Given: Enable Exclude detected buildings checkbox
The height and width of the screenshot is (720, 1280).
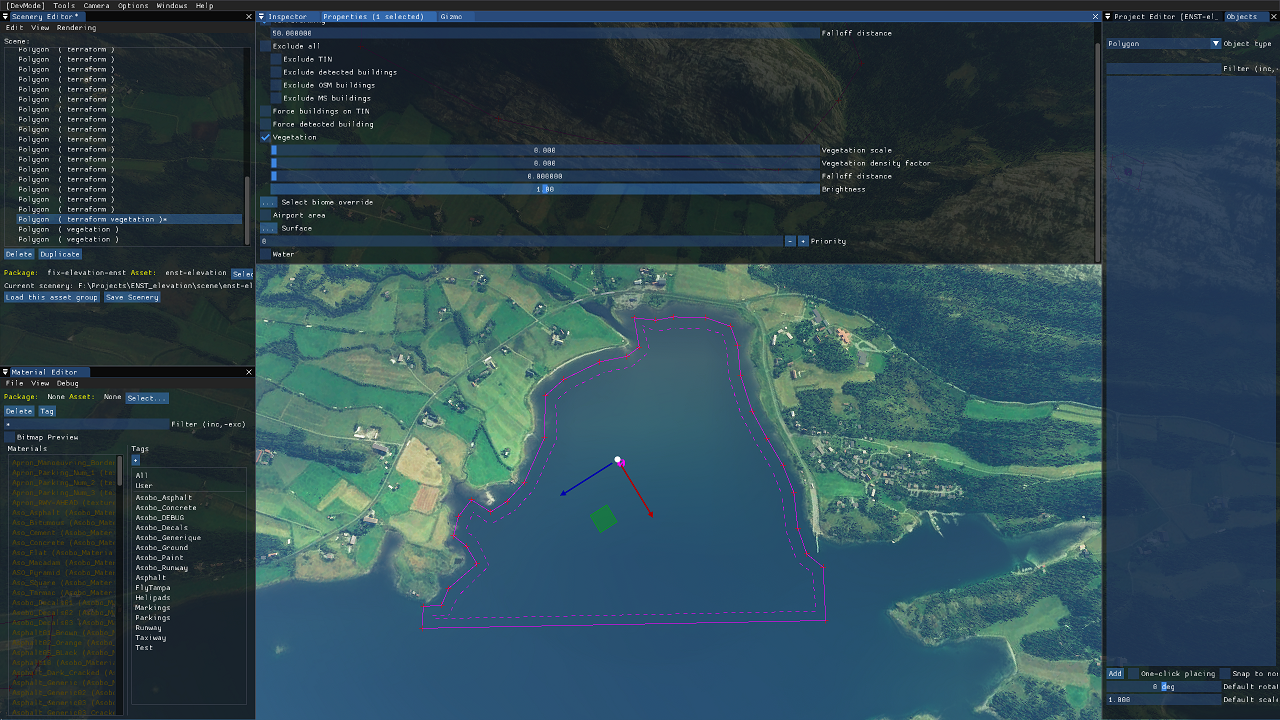Looking at the screenshot, I should 276,72.
